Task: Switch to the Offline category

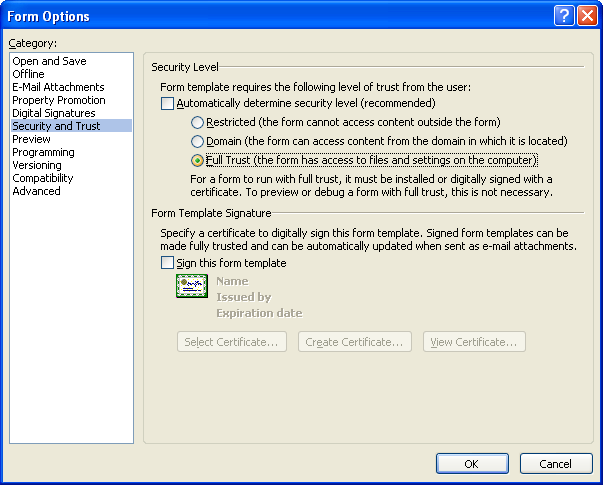Action: pyautogui.click(x=28, y=74)
